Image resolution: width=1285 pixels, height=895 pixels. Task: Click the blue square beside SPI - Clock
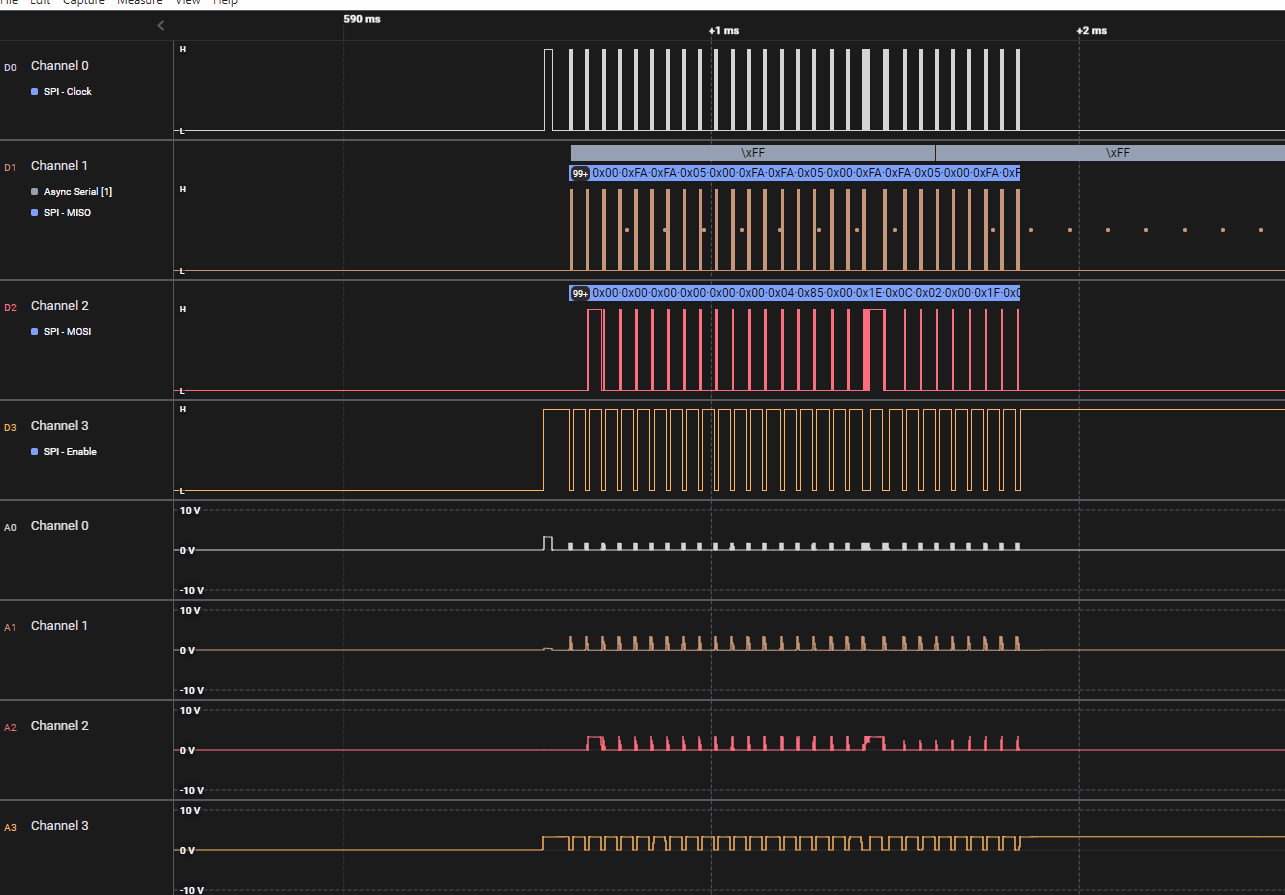[35, 91]
